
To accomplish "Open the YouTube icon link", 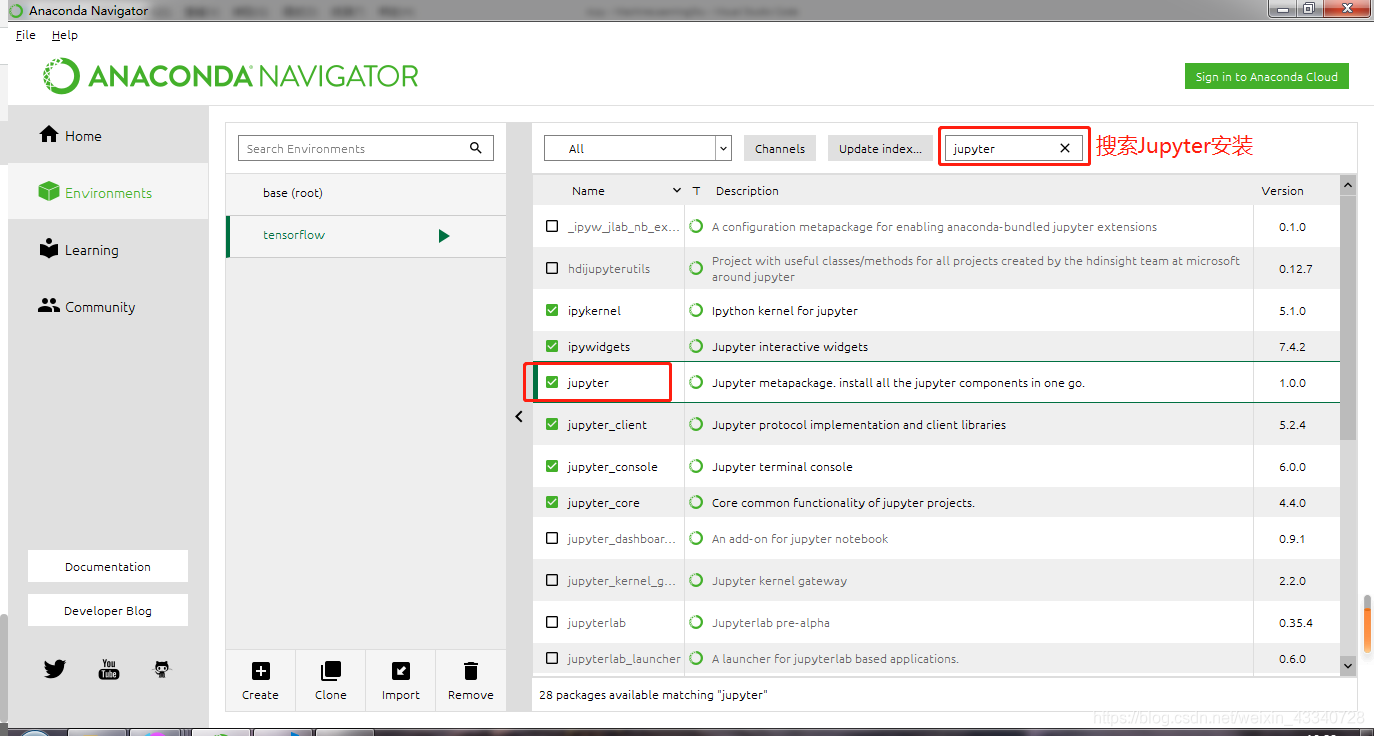I will point(109,669).
